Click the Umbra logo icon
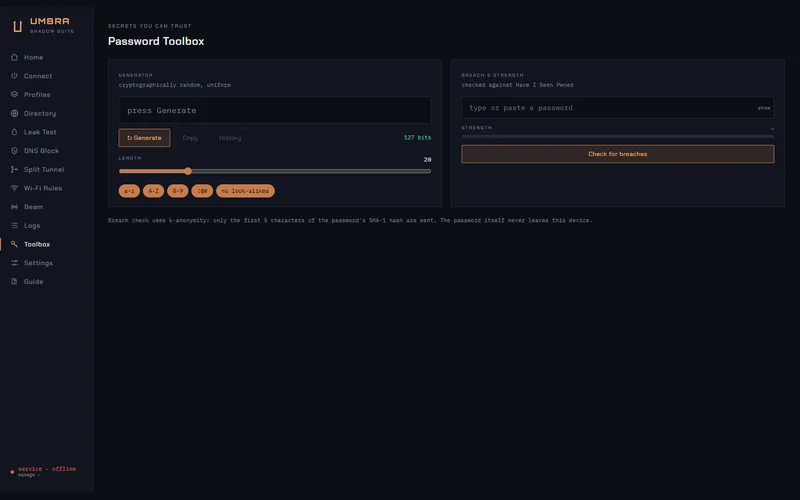Image resolution: width=800 pixels, height=500 pixels. click(x=17, y=26)
